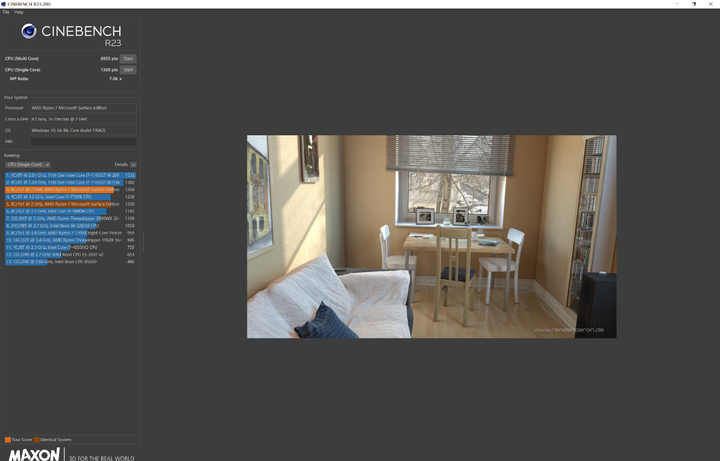Expand the Details dropdown arrow
The image size is (720, 461).
point(133,164)
